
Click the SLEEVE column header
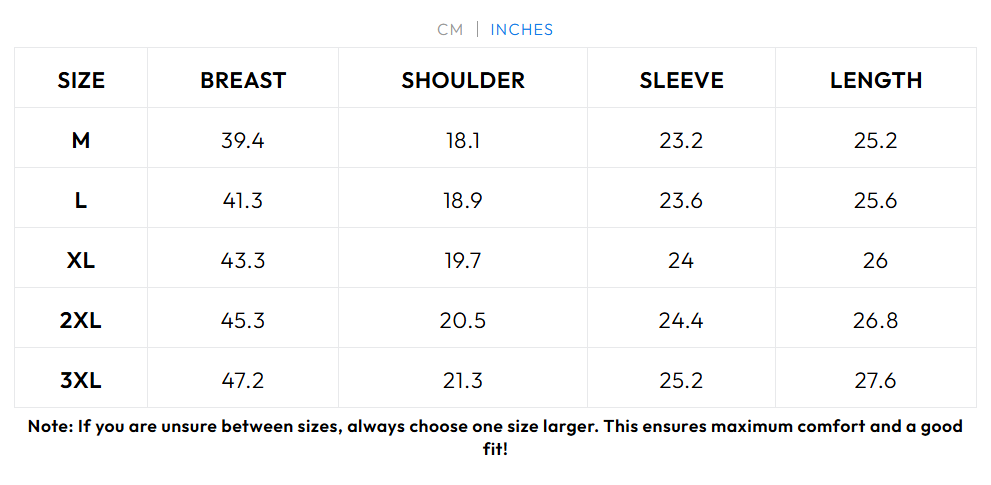pyautogui.click(x=681, y=81)
